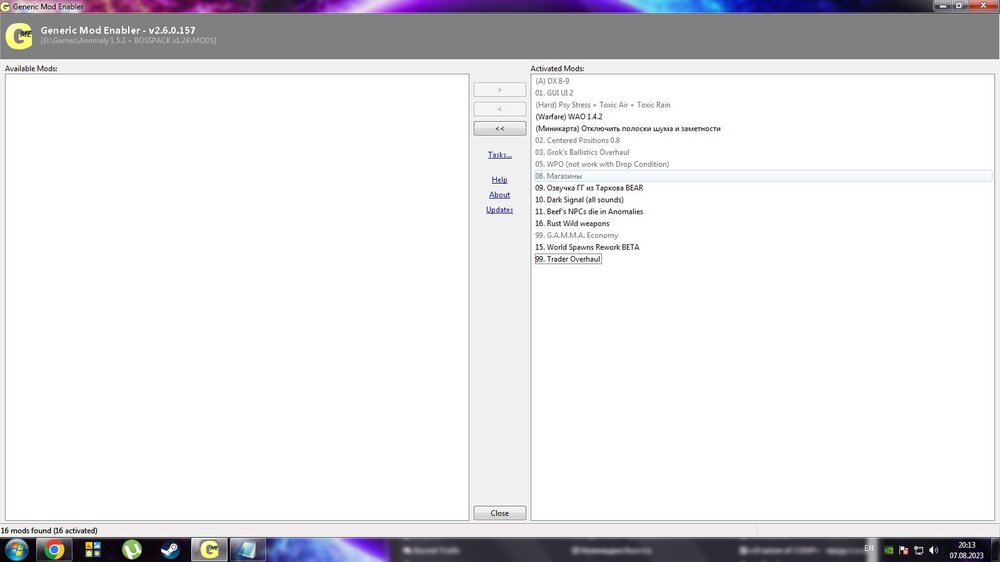The width and height of the screenshot is (1000, 562).
Task: Open the Tasks... menu link
Action: click(x=499, y=155)
